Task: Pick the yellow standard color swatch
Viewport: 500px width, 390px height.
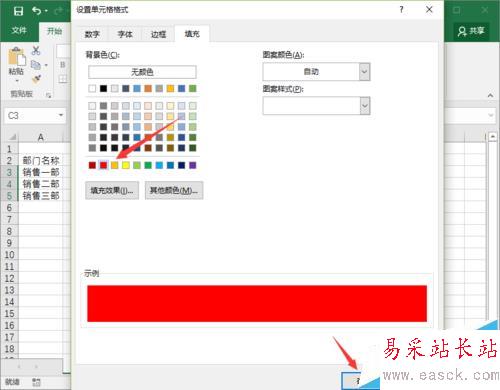Action: point(126,165)
